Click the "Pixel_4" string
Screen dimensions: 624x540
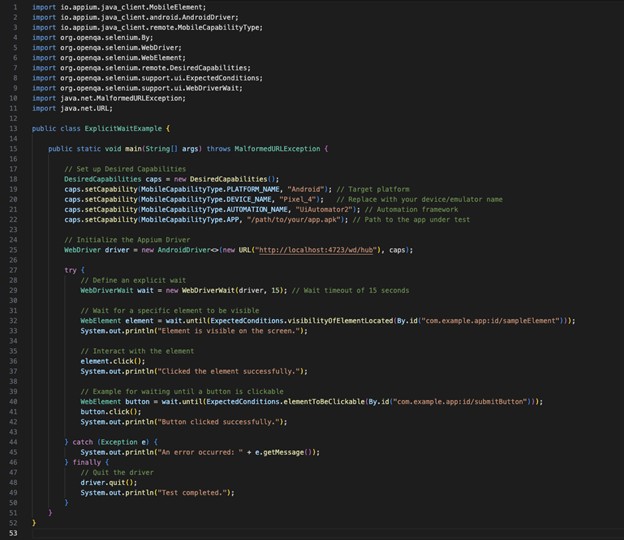pyautogui.click(x=298, y=199)
